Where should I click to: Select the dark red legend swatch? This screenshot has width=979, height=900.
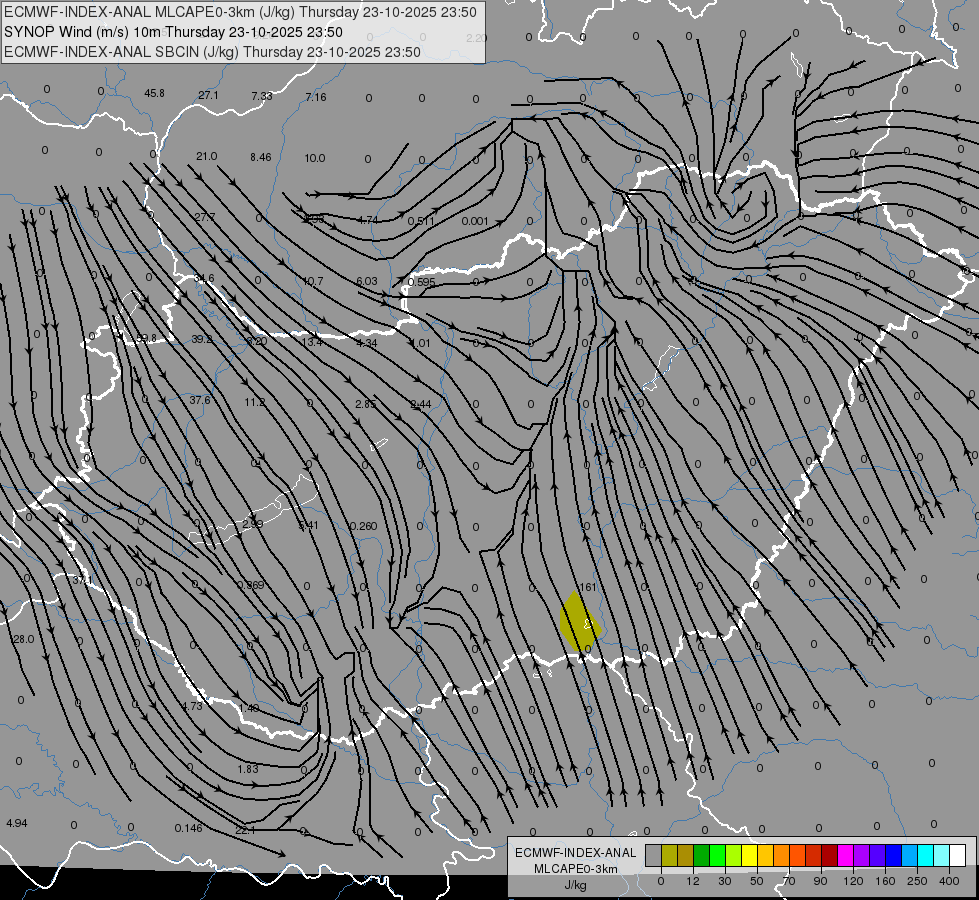tap(829, 855)
